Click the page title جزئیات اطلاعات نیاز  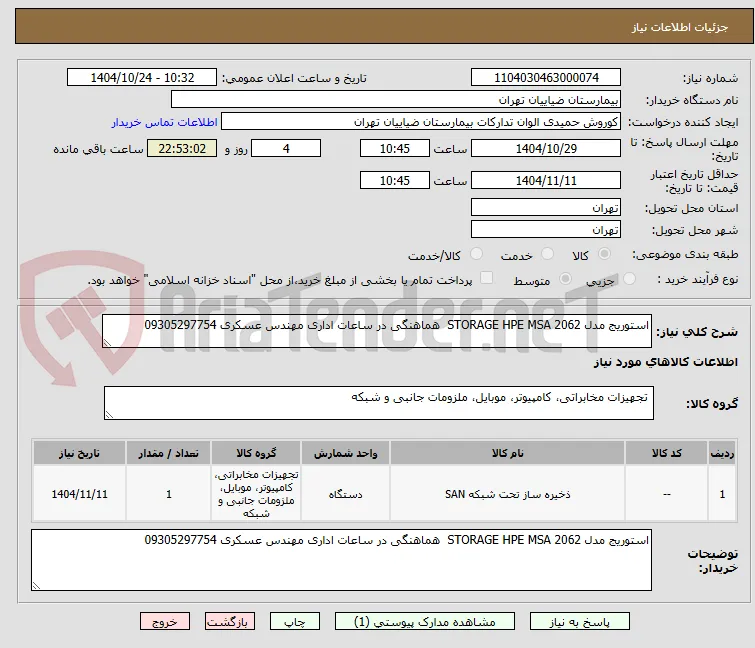[x=679, y=27]
